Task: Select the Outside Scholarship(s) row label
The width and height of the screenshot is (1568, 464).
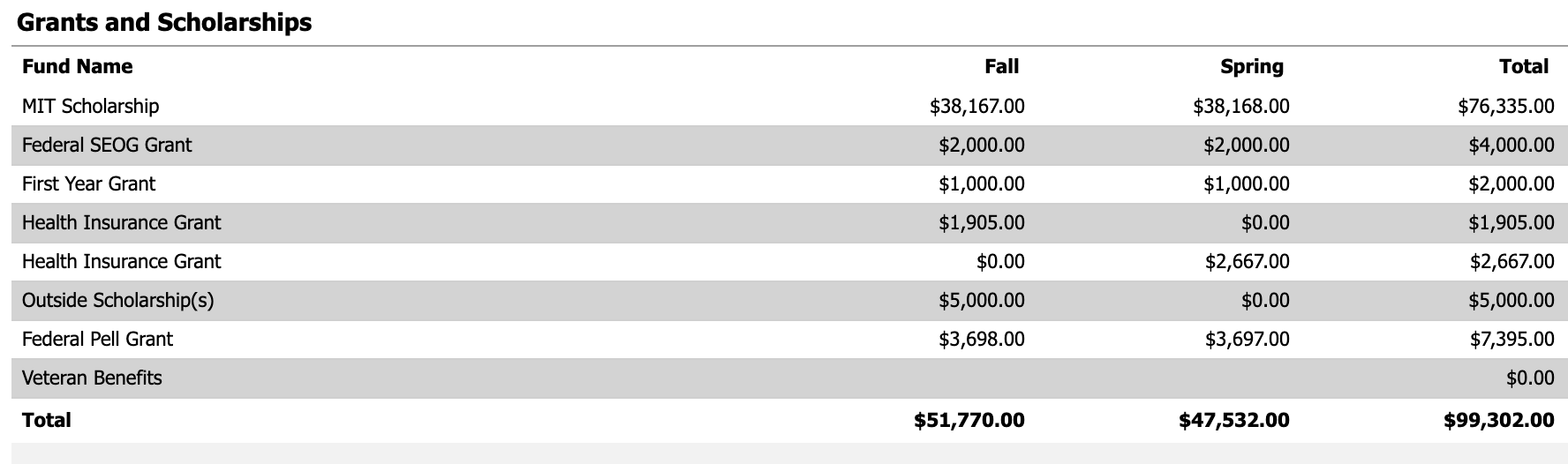Action: click(x=118, y=300)
